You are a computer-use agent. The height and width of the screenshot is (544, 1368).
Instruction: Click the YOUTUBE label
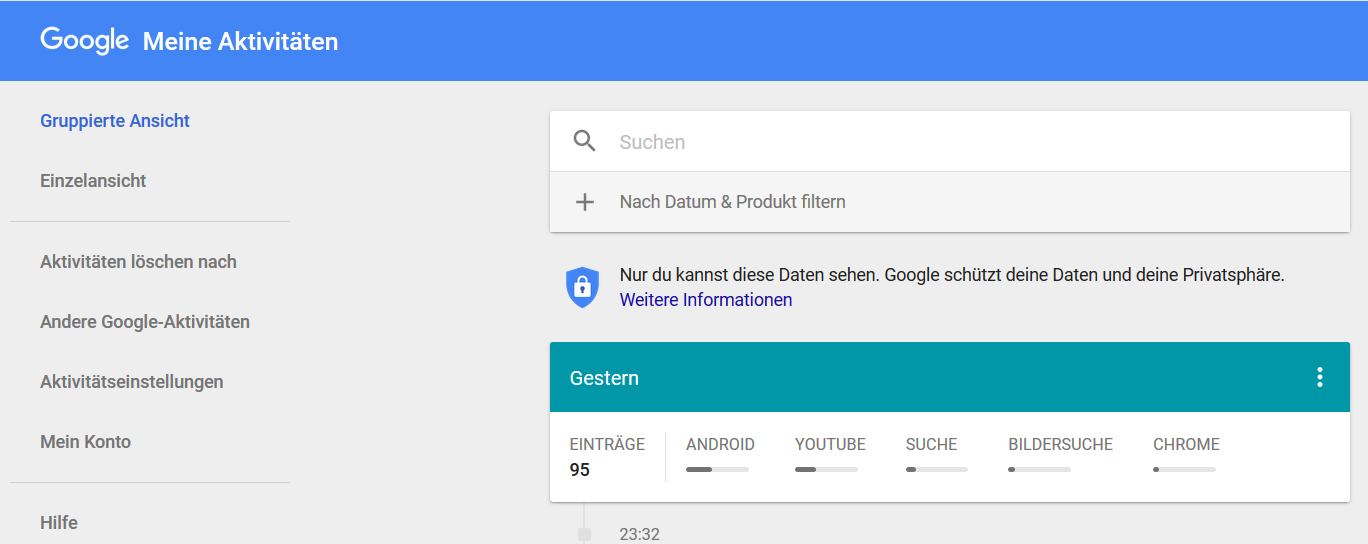[x=830, y=444]
